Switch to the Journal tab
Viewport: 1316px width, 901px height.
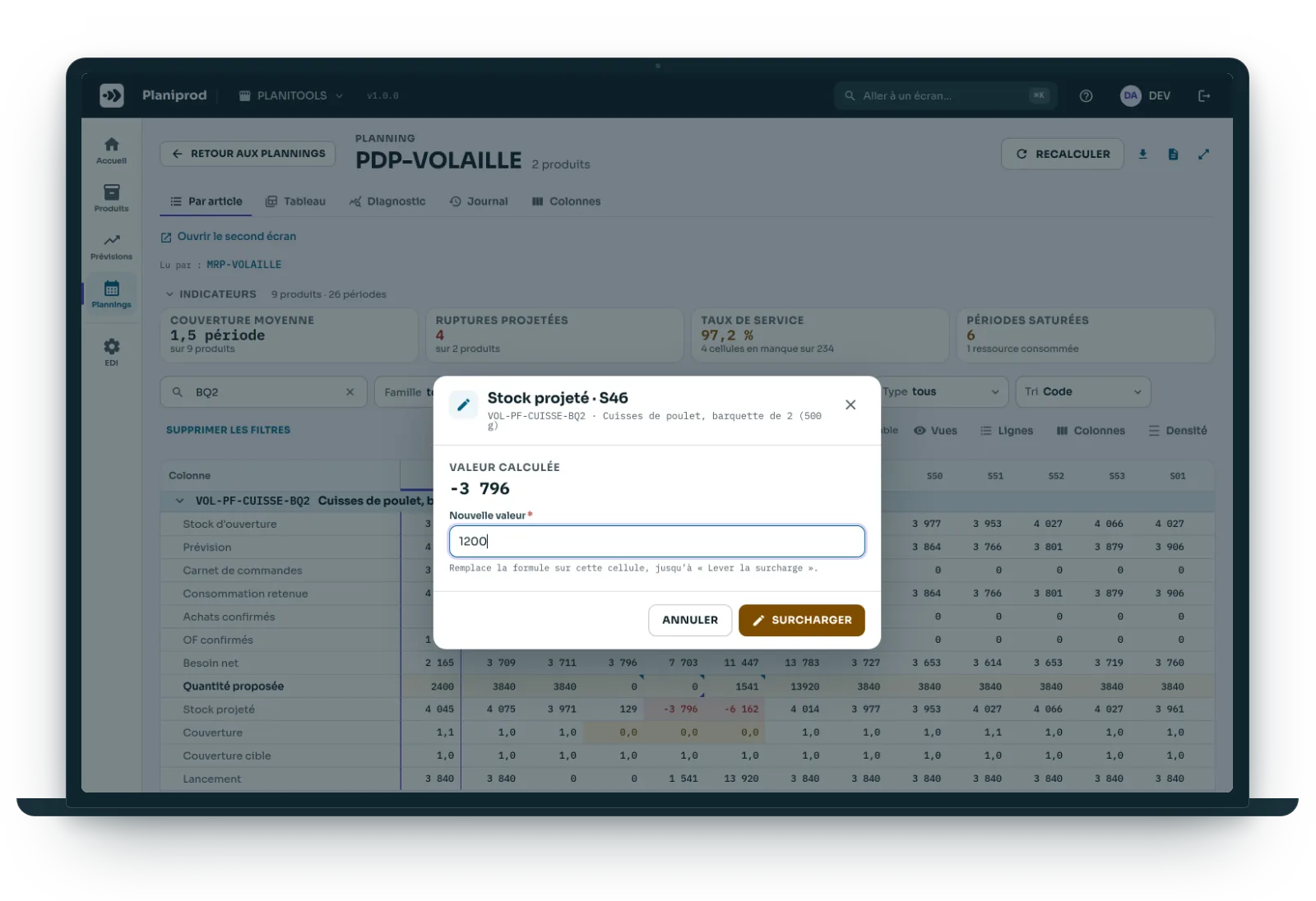pos(479,201)
